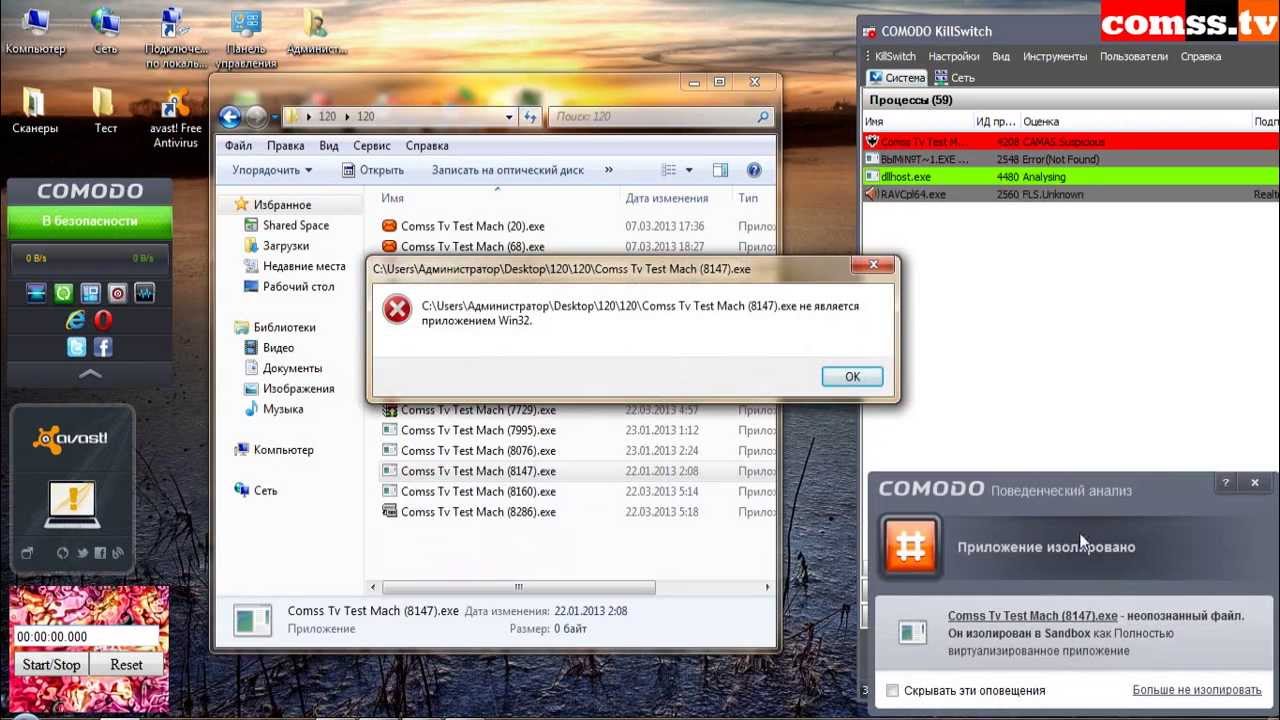Image resolution: width=1280 pixels, height=720 pixels.
Task: Click В безопасности green status bar
Action: pyautogui.click(x=90, y=221)
